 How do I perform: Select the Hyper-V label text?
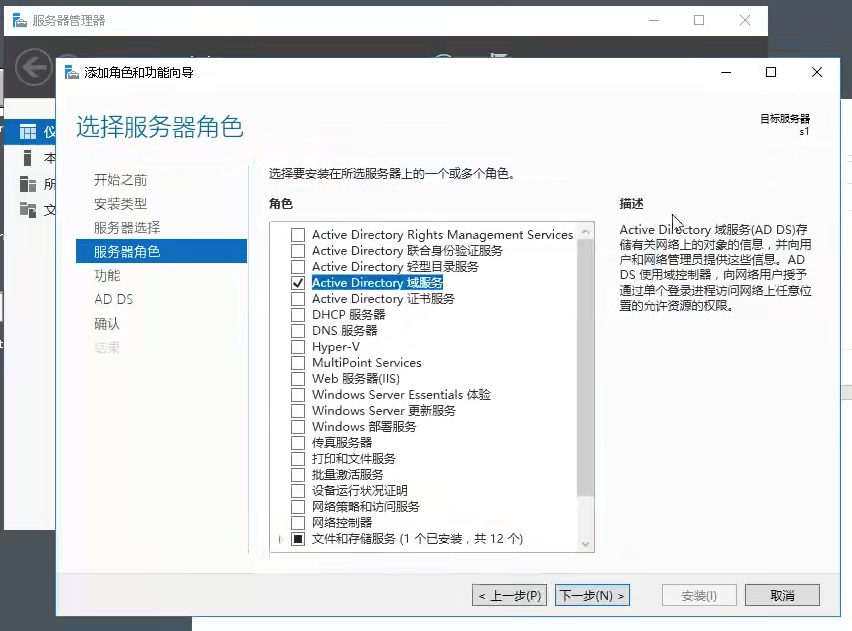336,347
